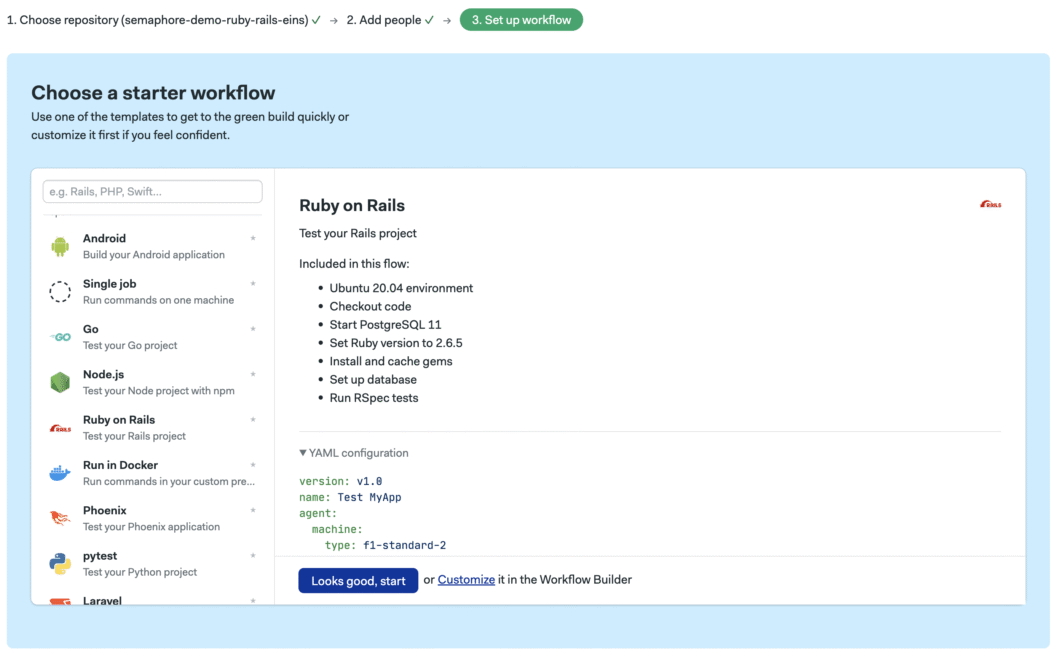Image resolution: width=1056 pixels, height=656 pixels.
Task: Click 'Ruby on Rails' name in the template list
Action: point(119,420)
